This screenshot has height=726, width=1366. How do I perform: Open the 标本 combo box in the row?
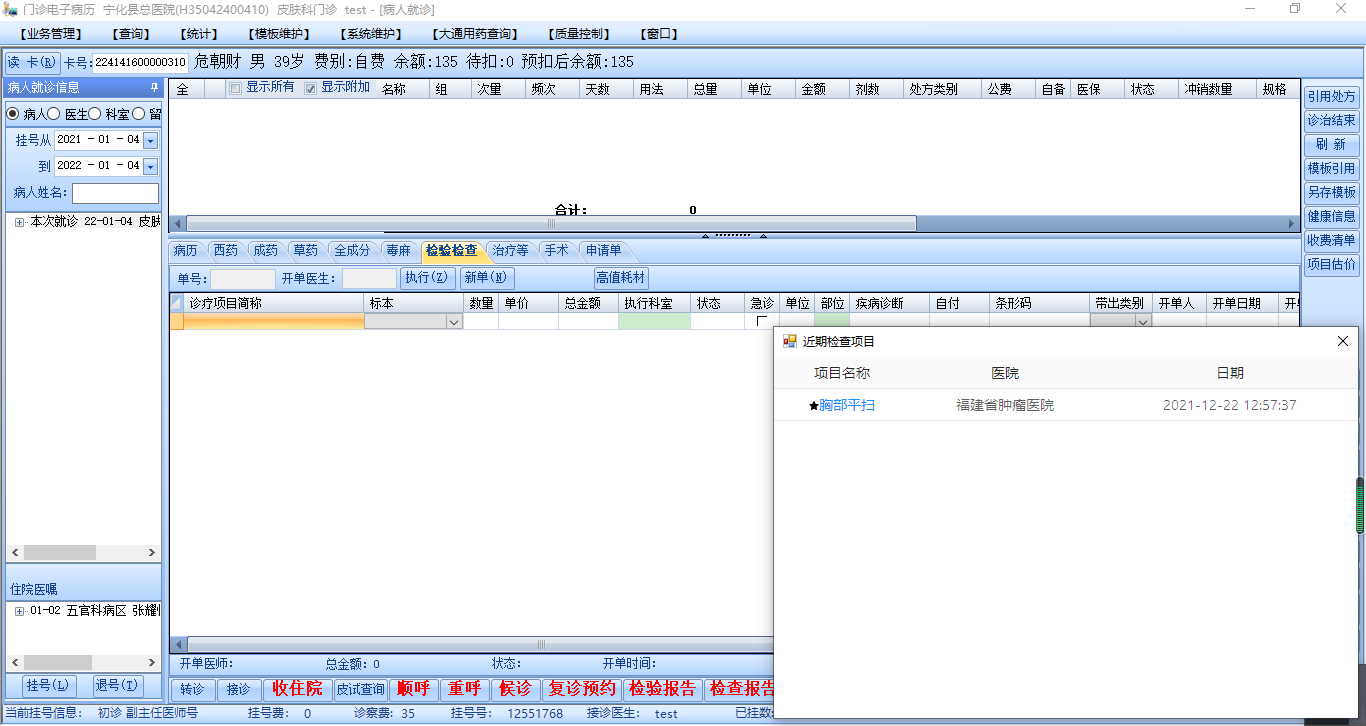453,322
